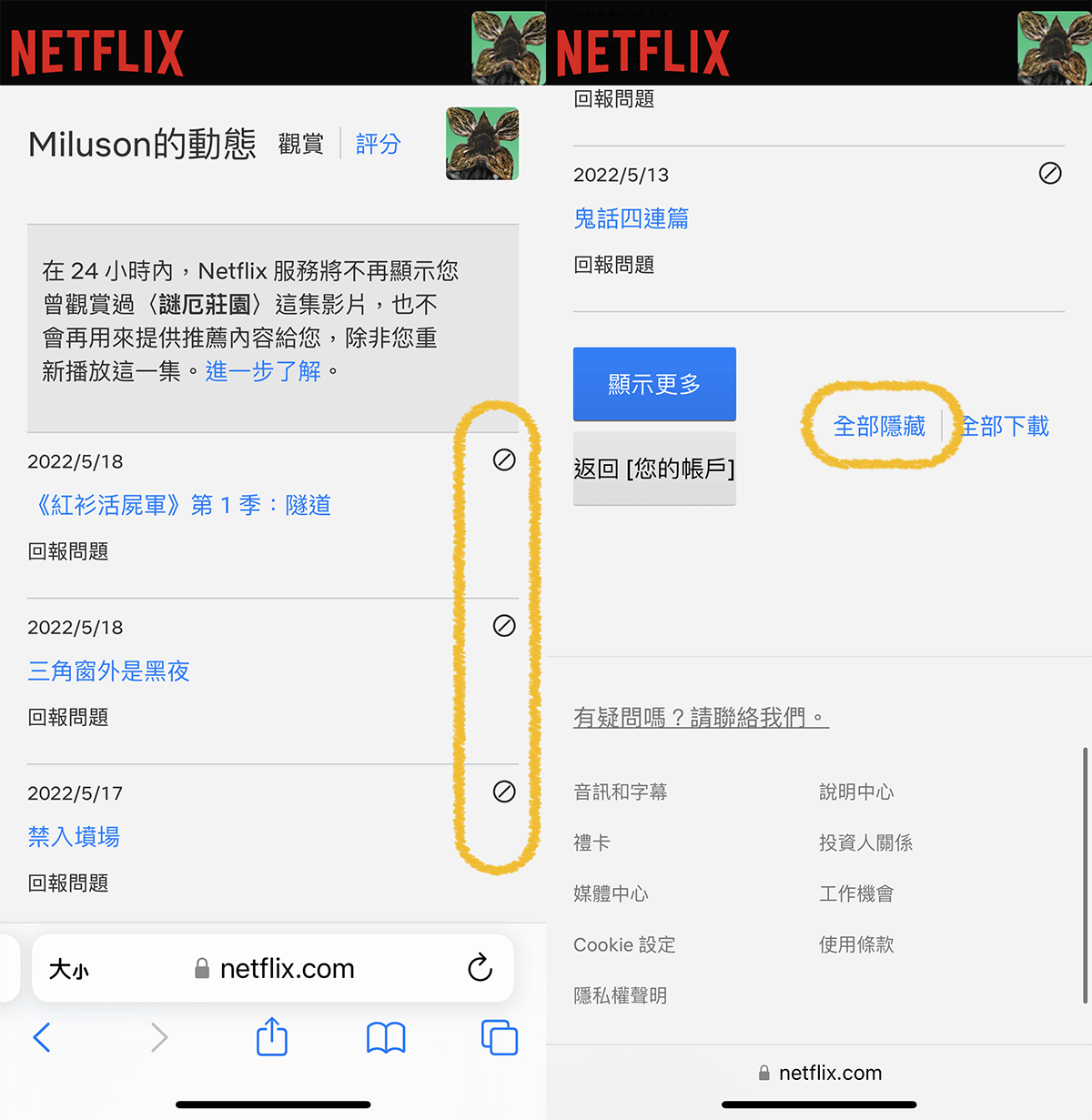Open the 禁入墳場 title link
The image size is (1092, 1120).
[74, 836]
